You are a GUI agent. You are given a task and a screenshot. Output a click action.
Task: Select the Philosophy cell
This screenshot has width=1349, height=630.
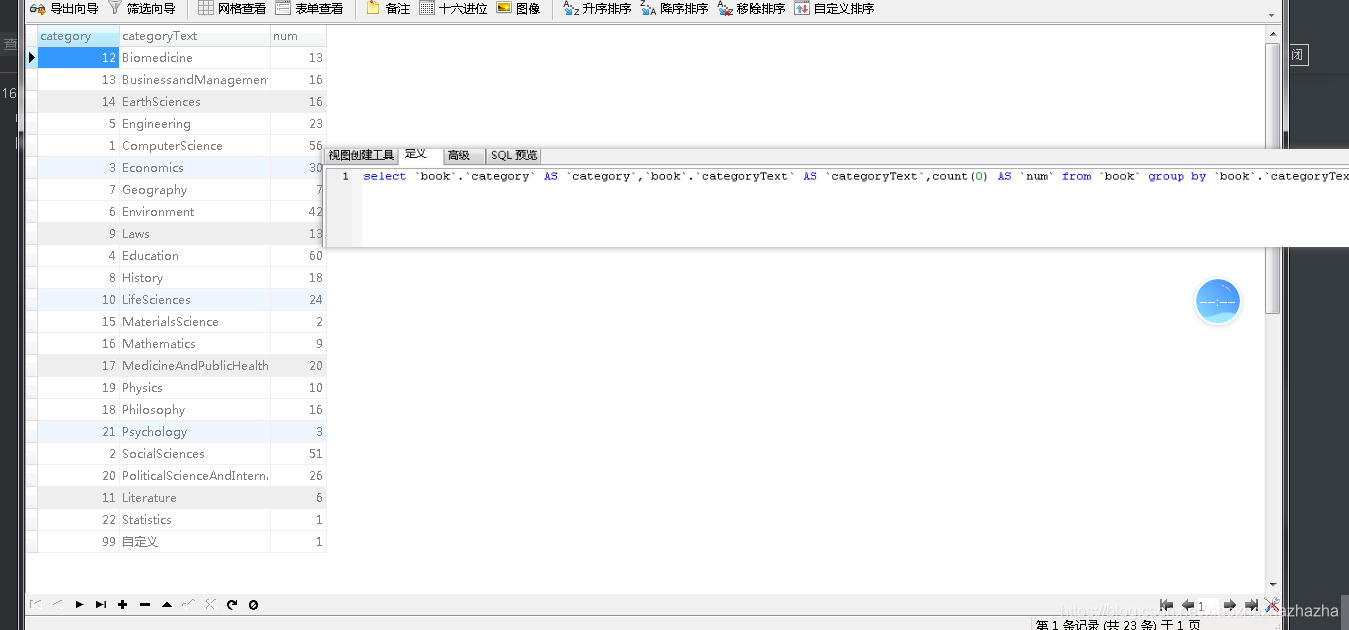pos(195,410)
